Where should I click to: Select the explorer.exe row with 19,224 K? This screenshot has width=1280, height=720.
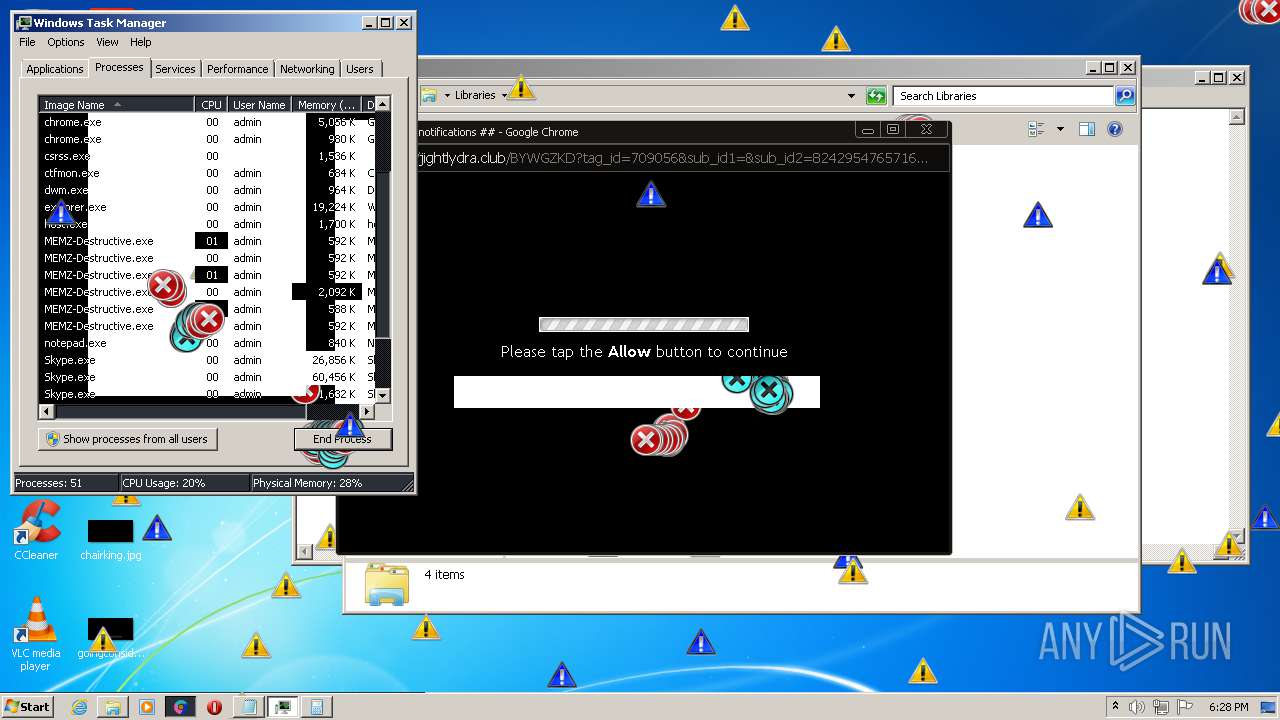click(x=207, y=207)
